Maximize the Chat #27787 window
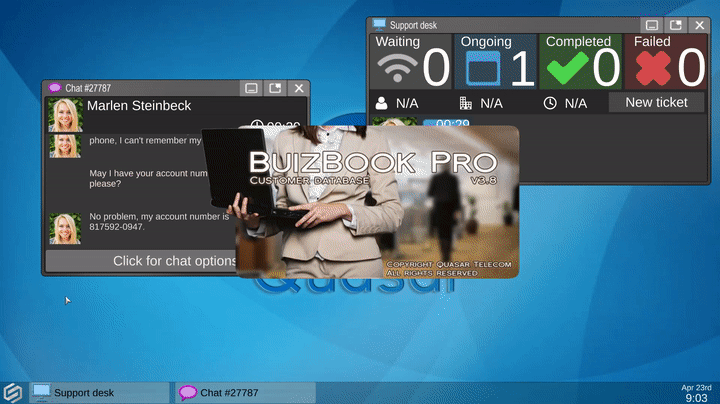 [275, 88]
